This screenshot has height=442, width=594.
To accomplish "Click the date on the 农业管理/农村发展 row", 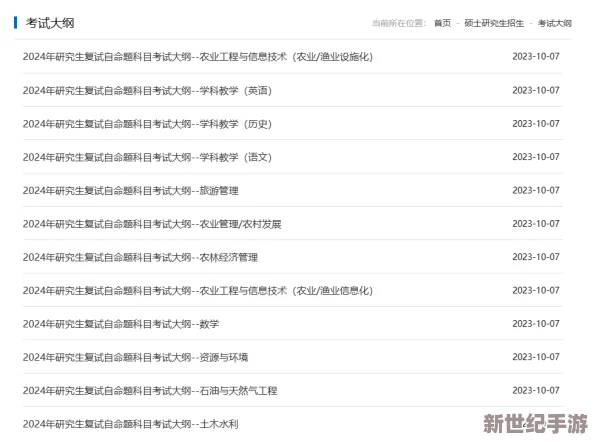I will [x=536, y=223].
